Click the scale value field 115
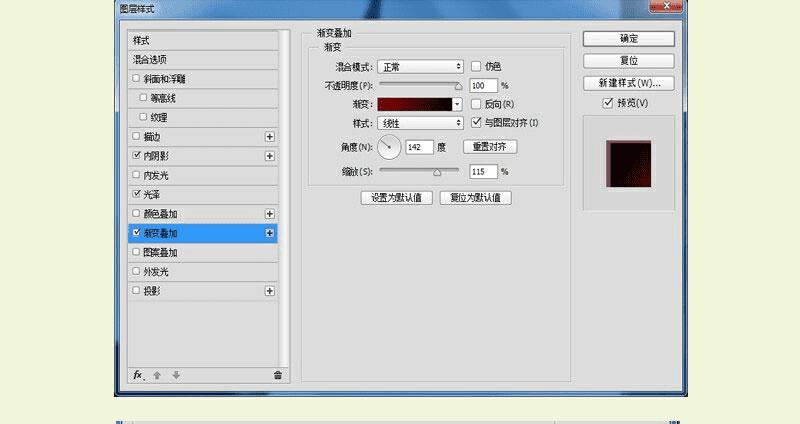Image resolution: width=800 pixels, height=424 pixels. click(483, 172)
